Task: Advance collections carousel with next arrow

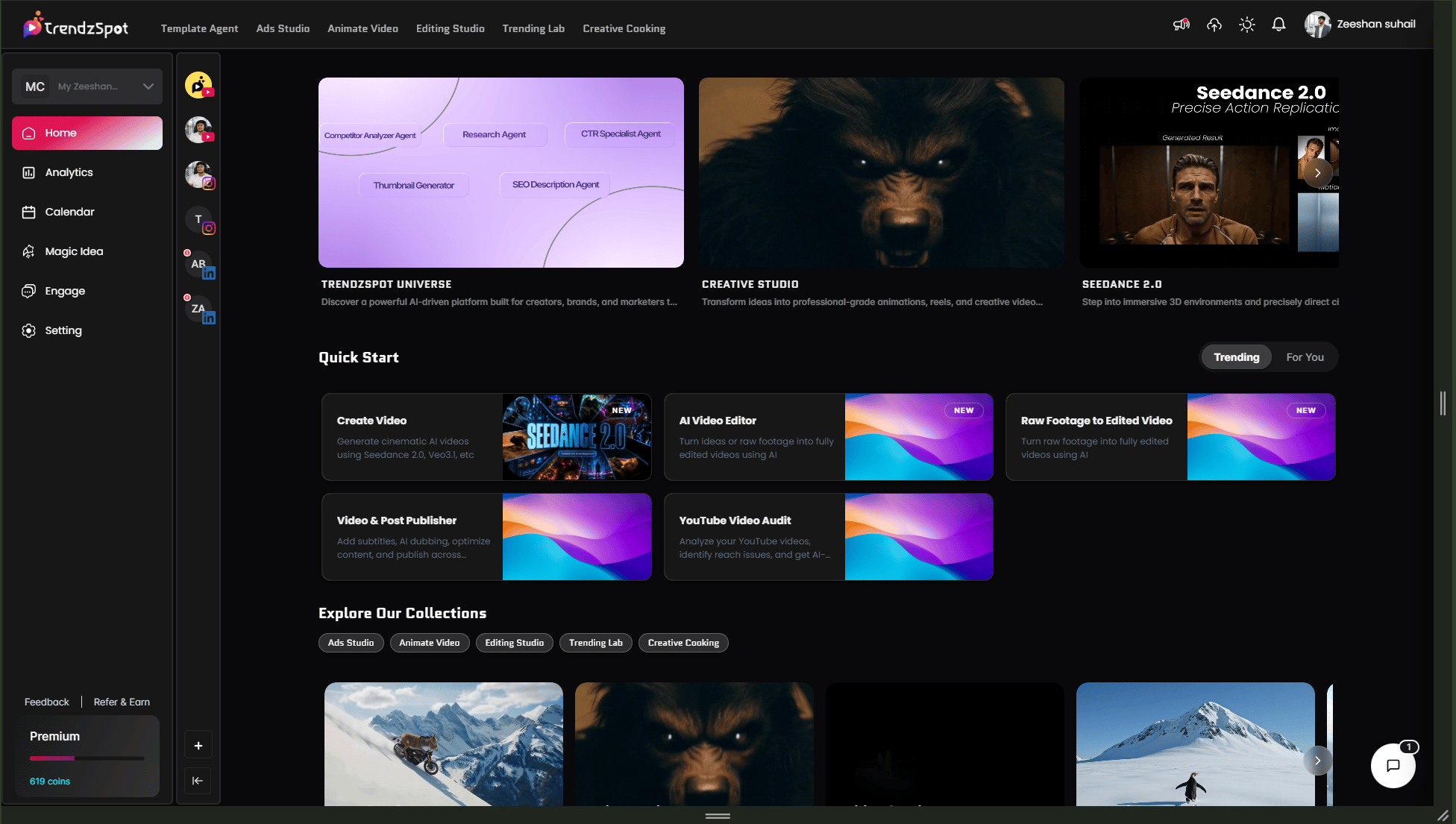Action: [x=1318, y=761]
